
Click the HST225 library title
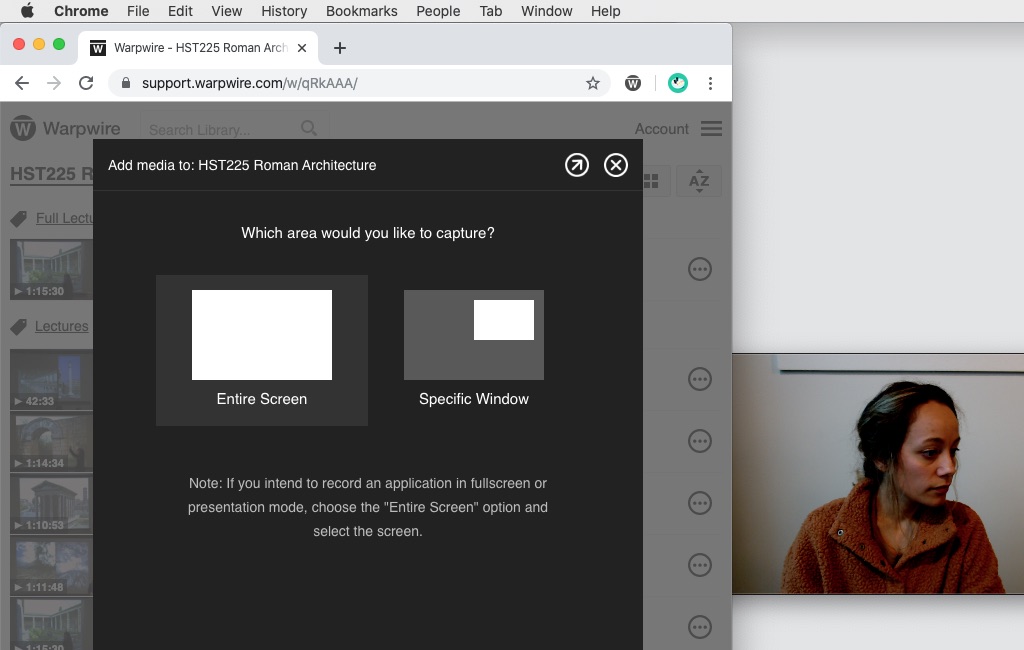52,174
